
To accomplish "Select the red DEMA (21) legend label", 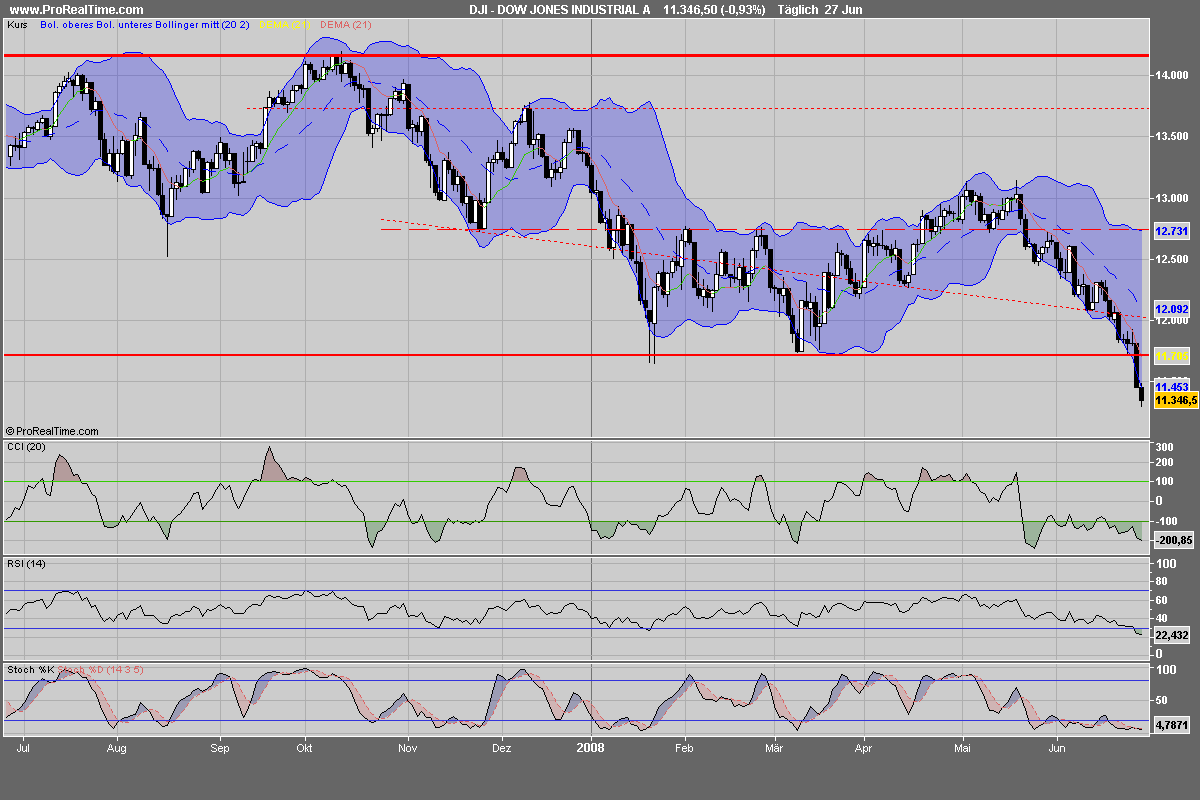I will pyautogui.click(x=346, y=24).
